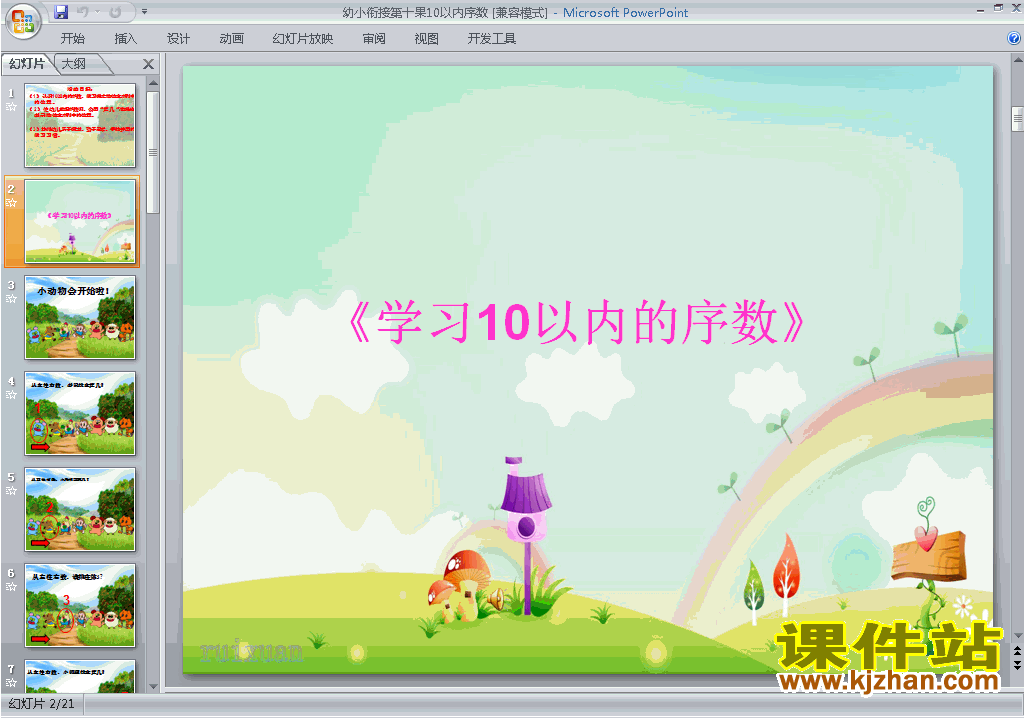Close the PowerPoint window
1024x718 pixels.
click(x=1016, y=8)
